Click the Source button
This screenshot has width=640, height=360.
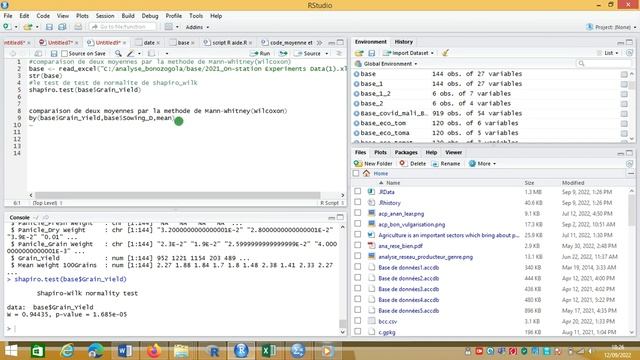point(308,53)
